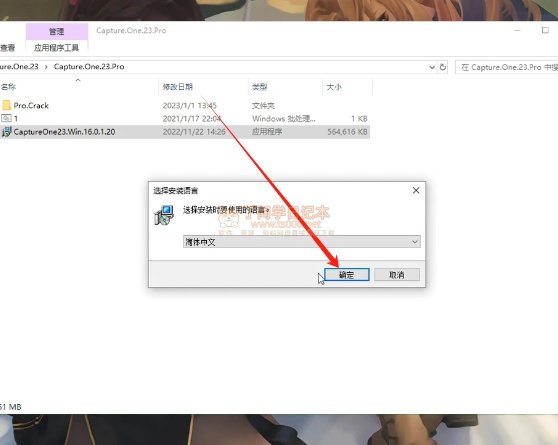Sort files by 类型 column
This screenshot has width=558, height=445.
[259, 87]
